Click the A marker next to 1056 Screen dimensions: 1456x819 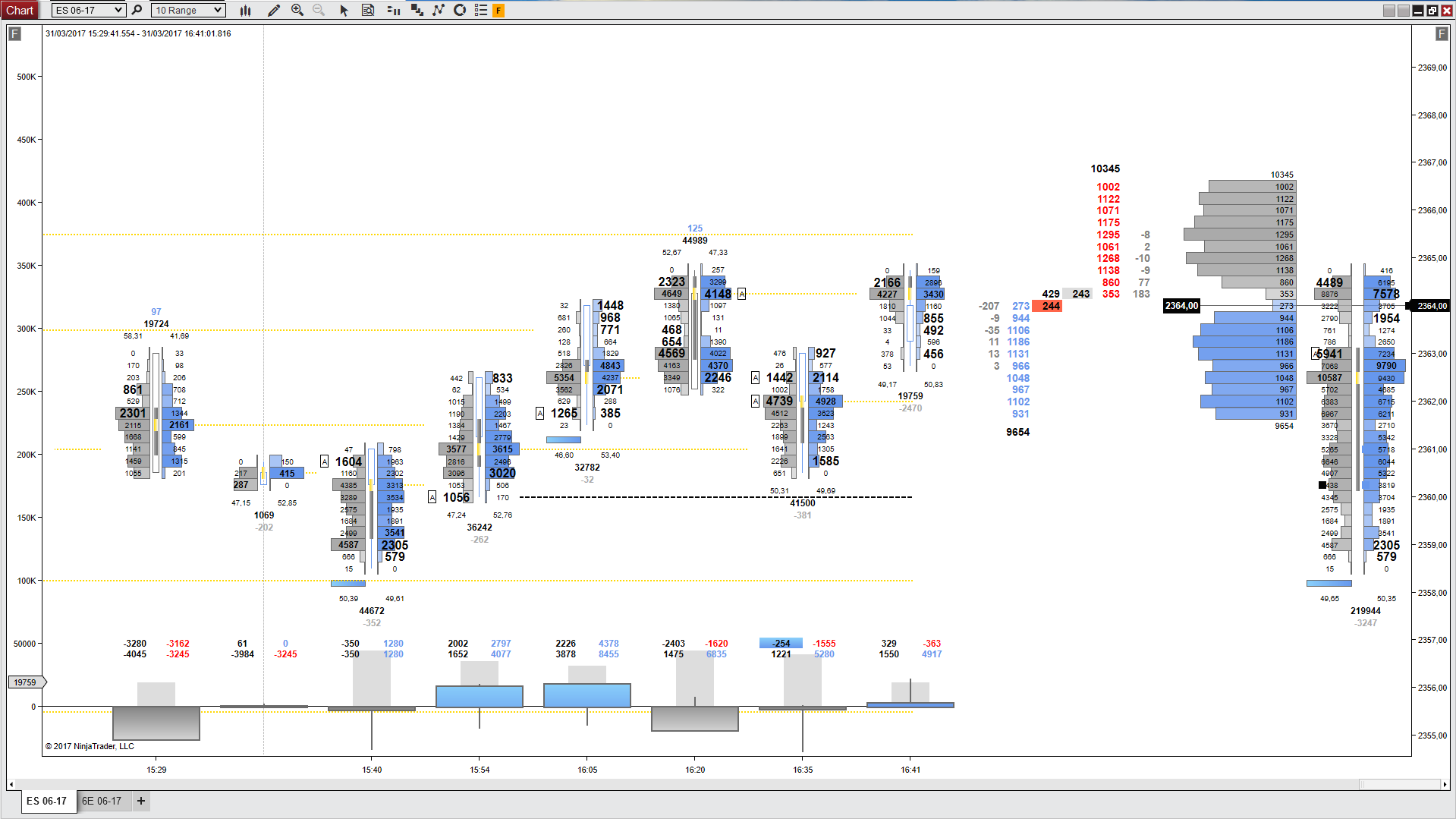(432, 497)
